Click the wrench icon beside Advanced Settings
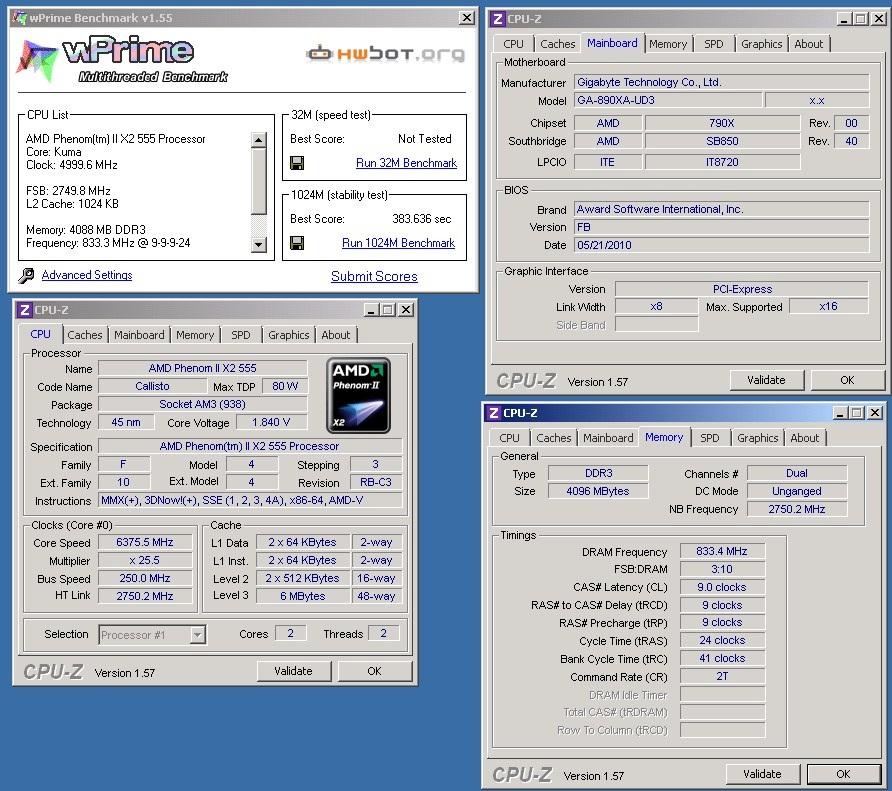This screenshot has height=791, width=892. click(x=26, y=275)
